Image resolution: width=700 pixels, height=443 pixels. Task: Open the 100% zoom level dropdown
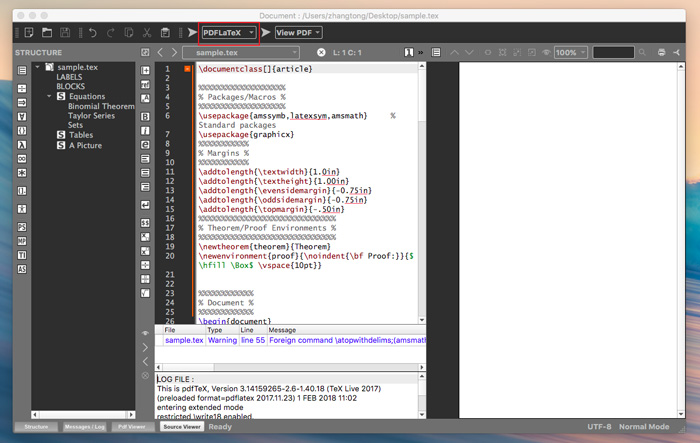point(571,53)
